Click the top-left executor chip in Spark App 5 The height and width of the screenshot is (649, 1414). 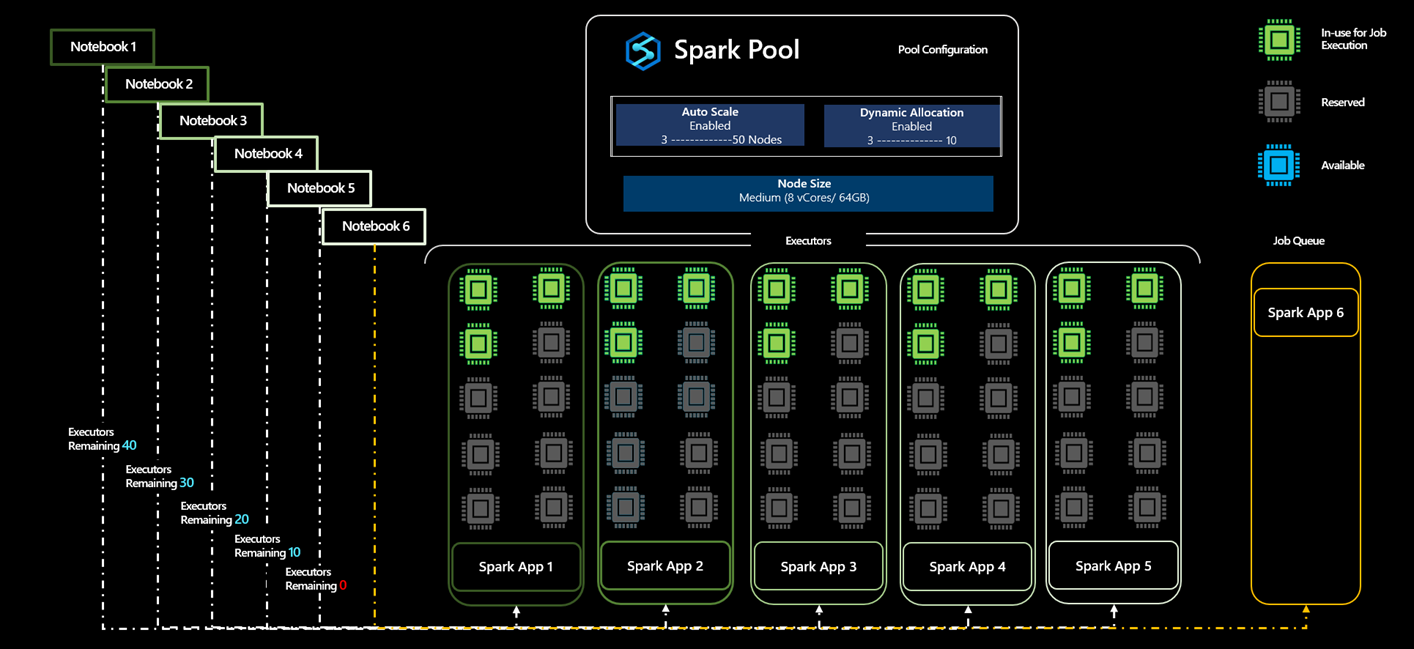coord(1072,289)
